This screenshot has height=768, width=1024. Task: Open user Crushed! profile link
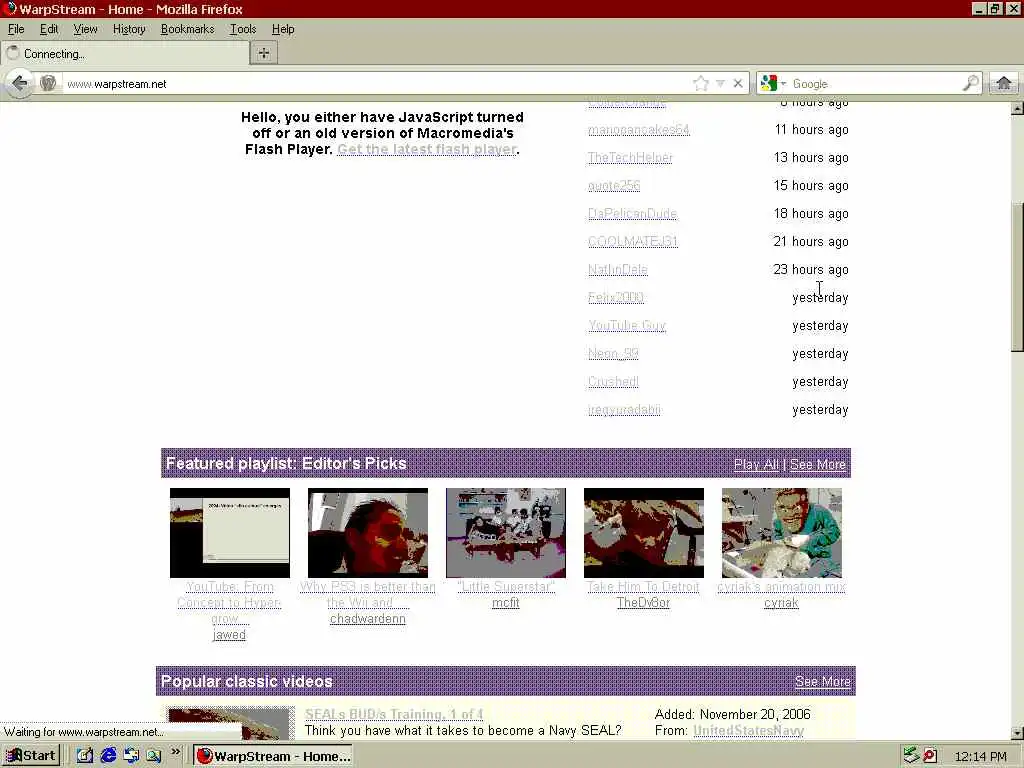[x=613, y=381]
